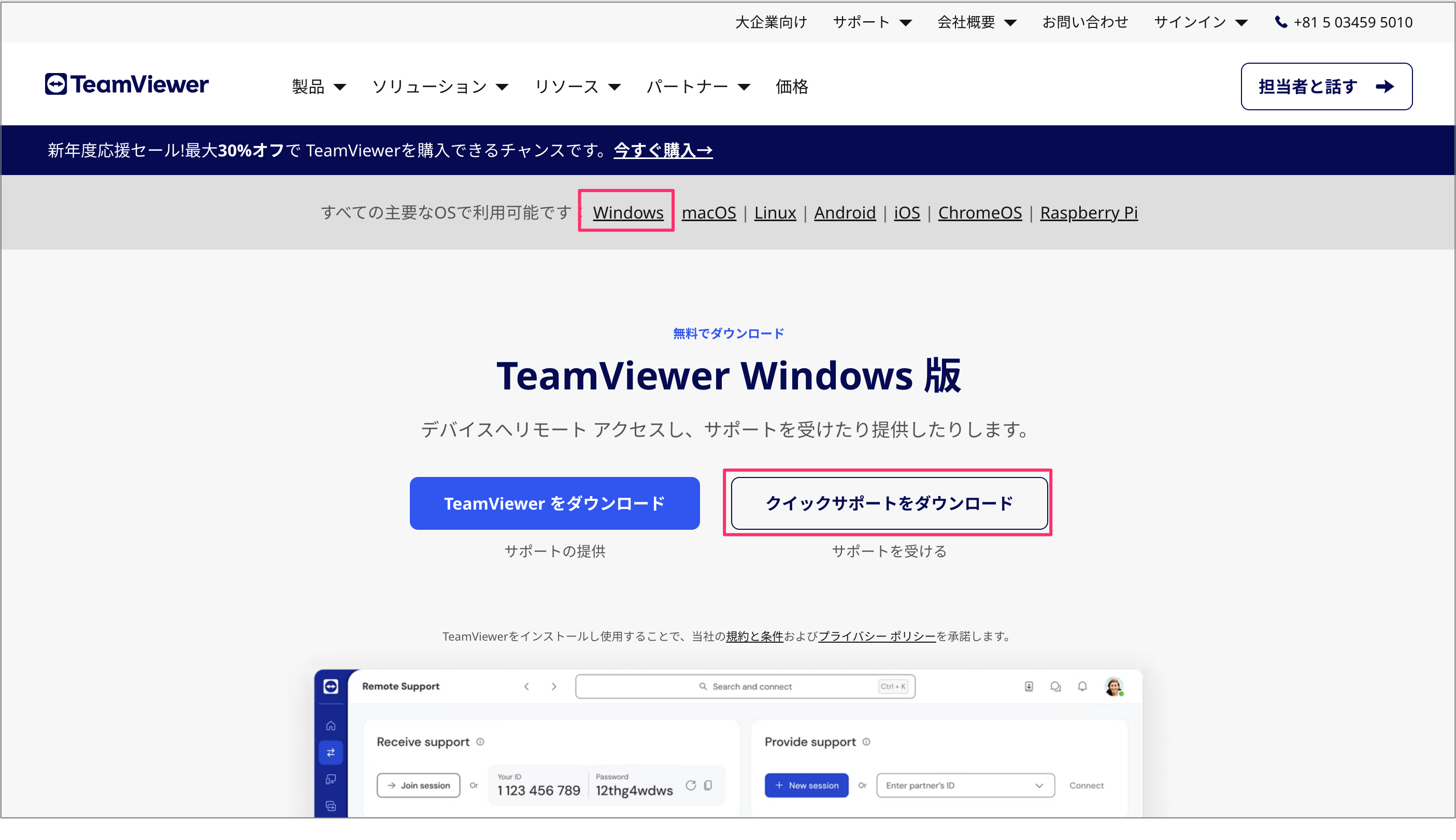
Task: Click the phone number +81 5 03459 5010
Action: (x=1353, y=22)
